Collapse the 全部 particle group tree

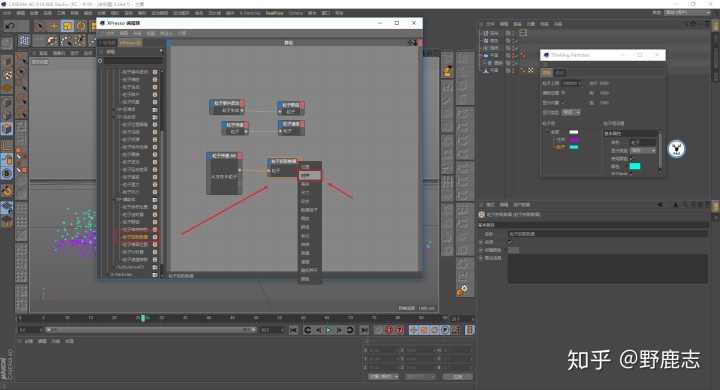547,132
